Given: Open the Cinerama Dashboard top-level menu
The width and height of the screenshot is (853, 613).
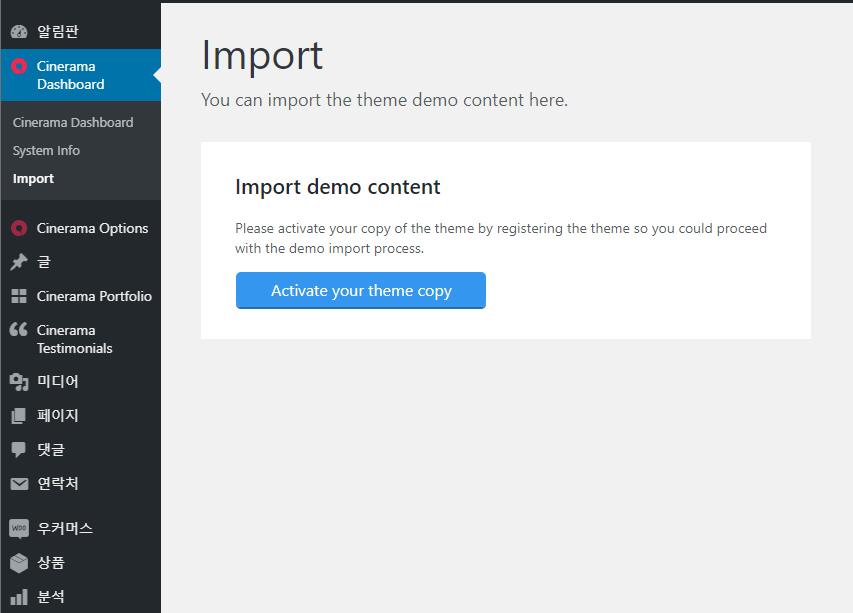Looking at the screenshot, I should click(x=81, y=75).
